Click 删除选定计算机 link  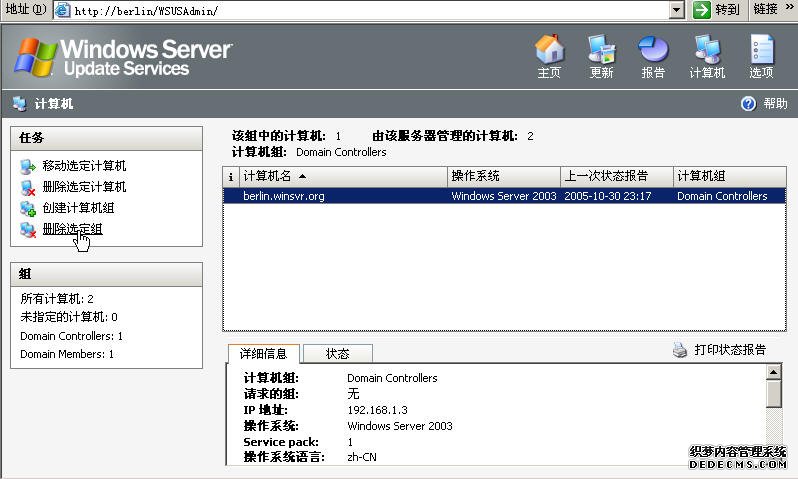click(84, 187)
